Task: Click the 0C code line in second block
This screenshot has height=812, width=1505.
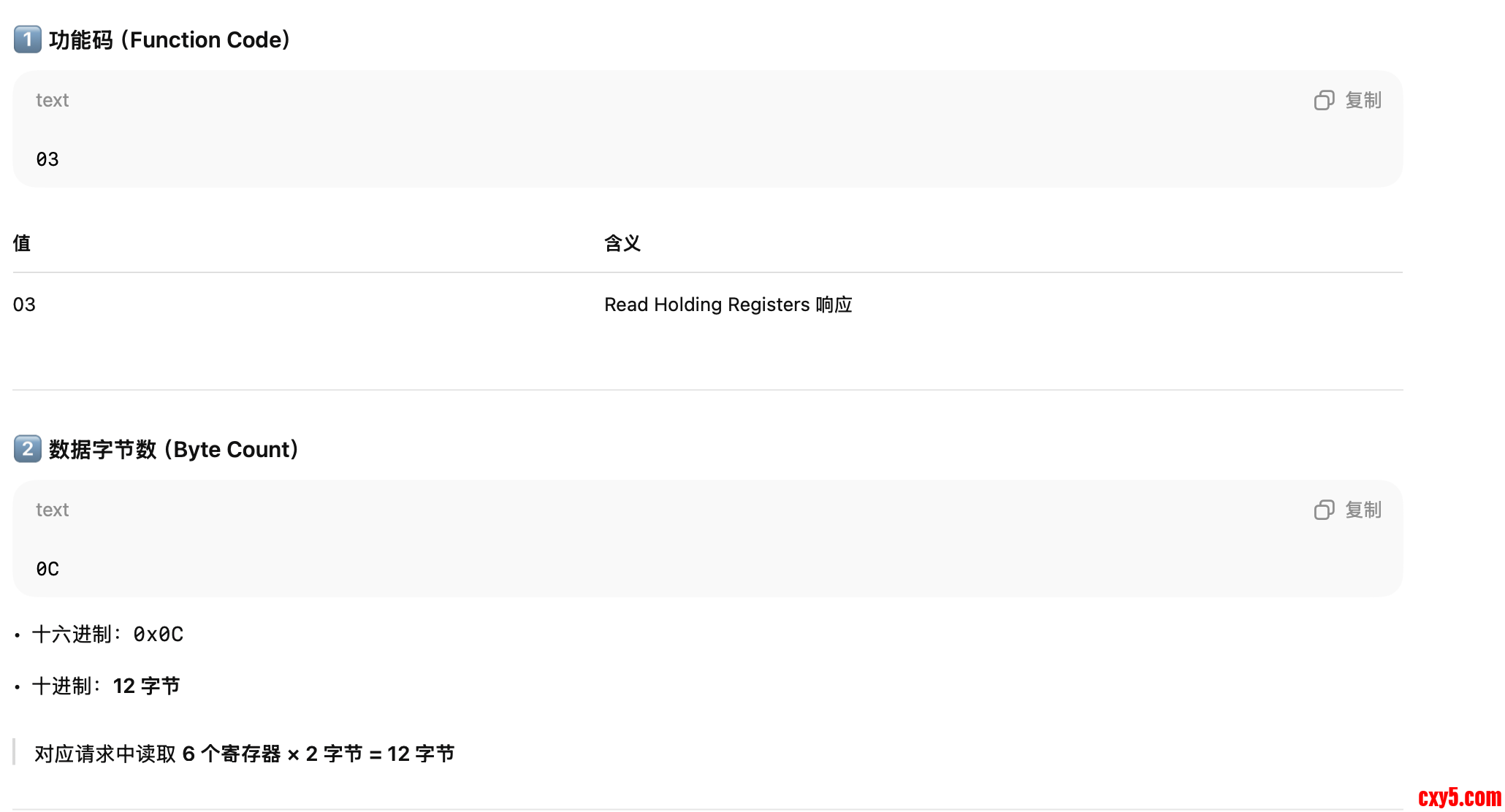Action: tap(47, 569)
